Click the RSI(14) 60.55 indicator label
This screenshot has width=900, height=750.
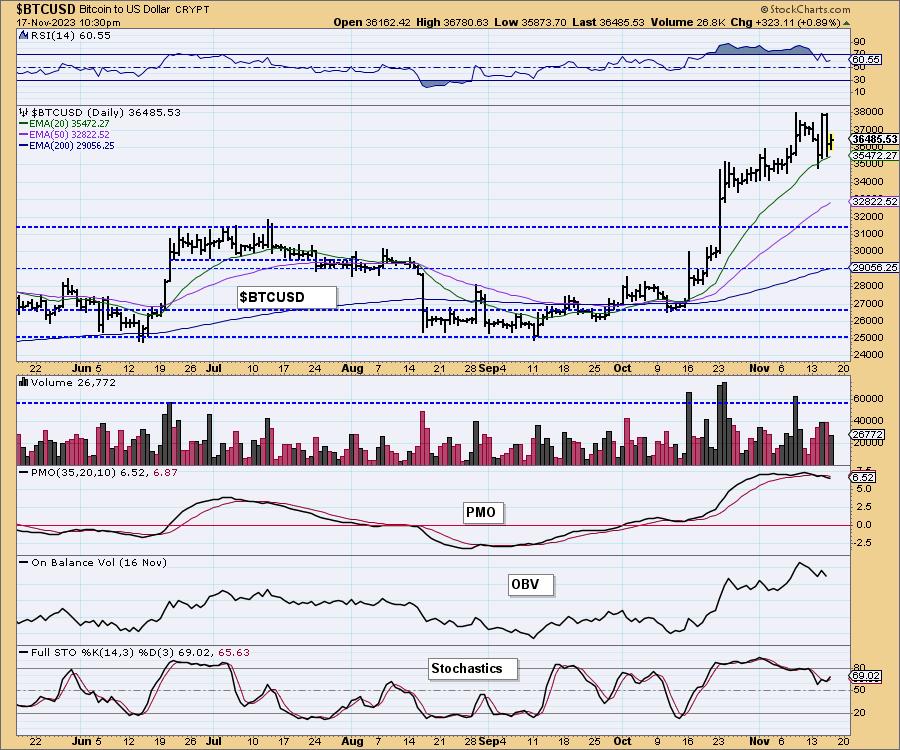pos(71,36)
